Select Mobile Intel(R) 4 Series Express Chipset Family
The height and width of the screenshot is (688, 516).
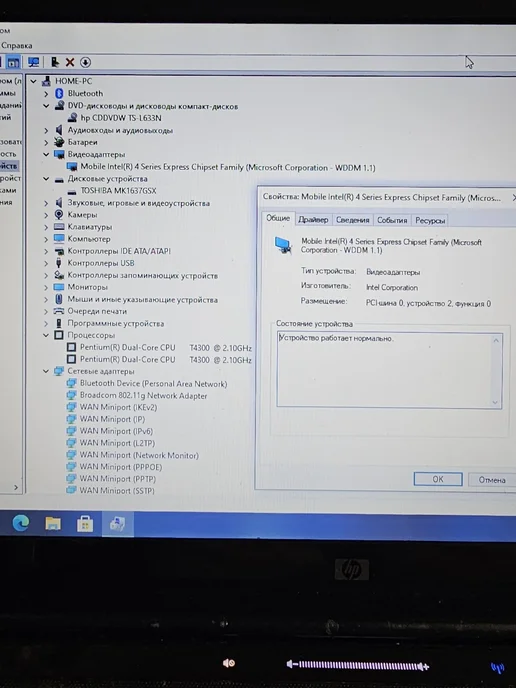[227, 167]
